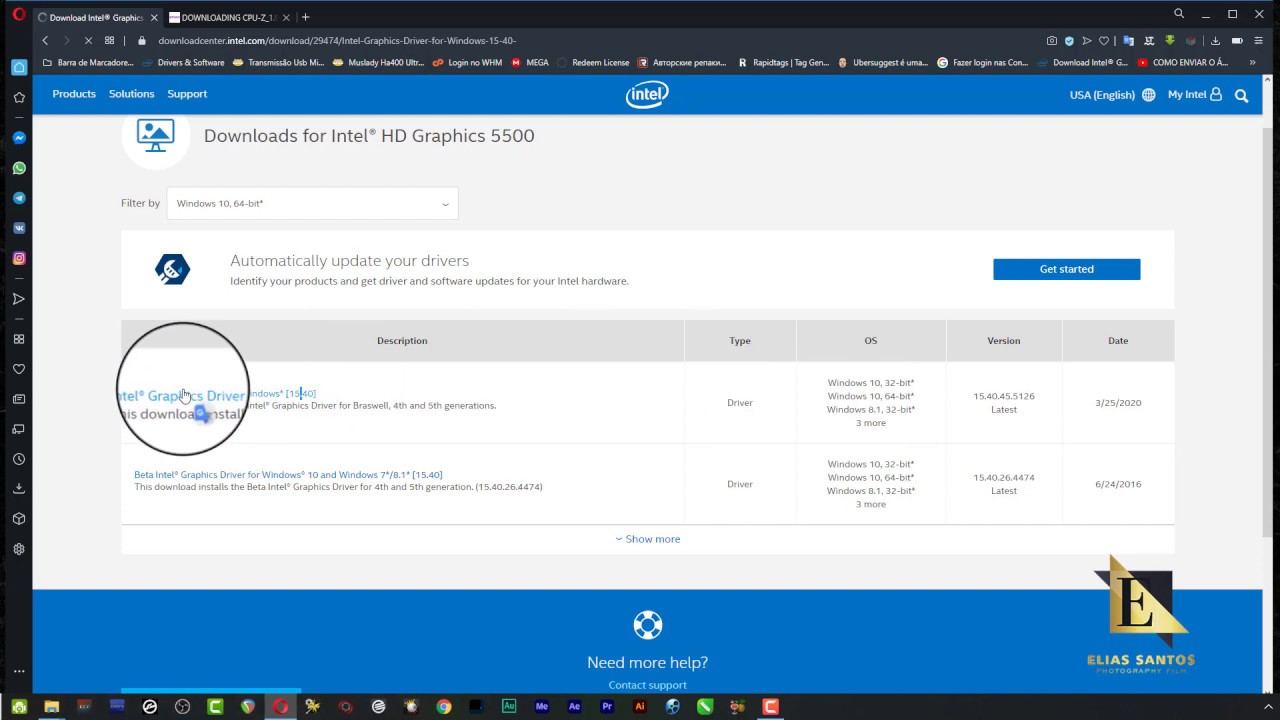
Task: Open Login no WHM bookmark
Action: (467, 62)
